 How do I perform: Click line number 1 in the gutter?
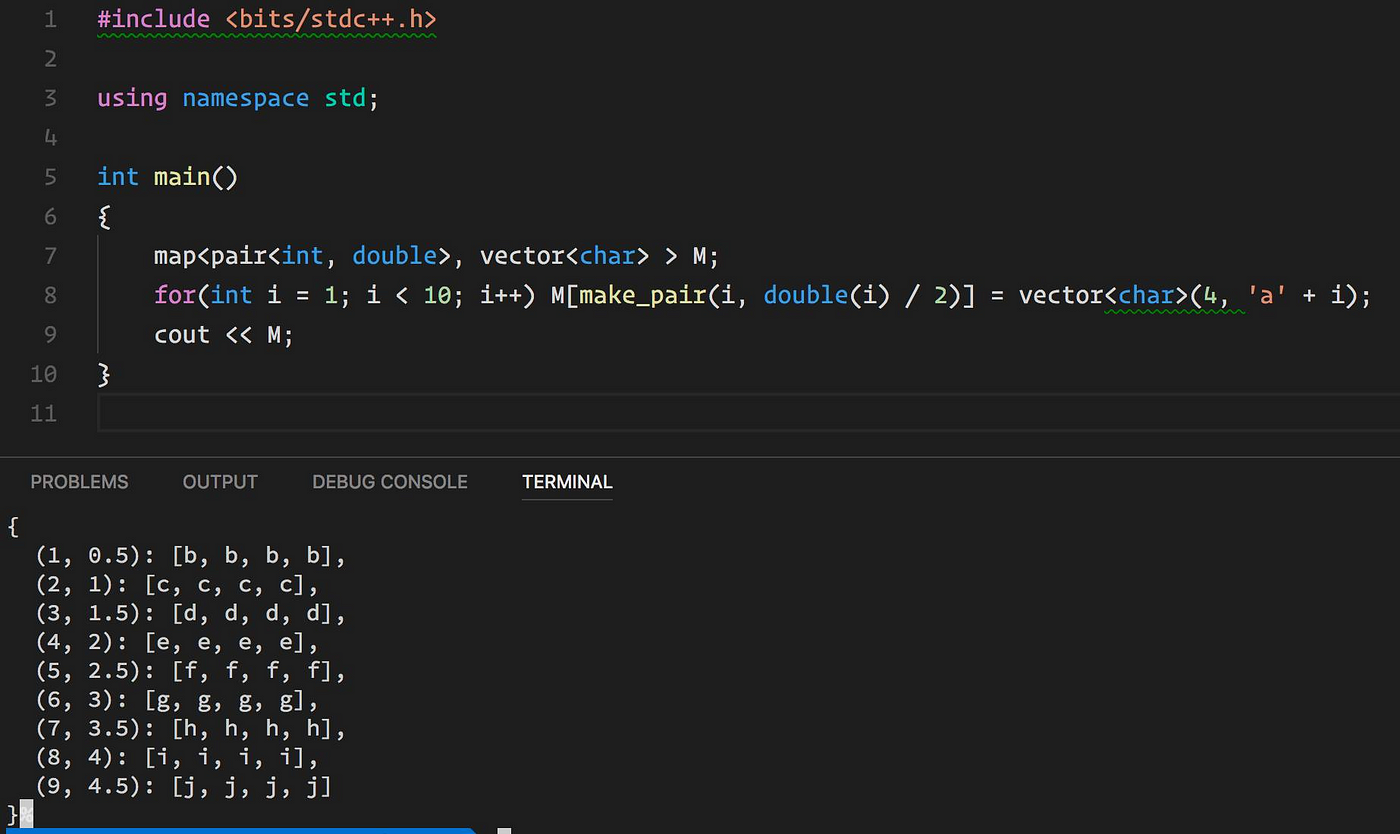[x=50, y=19]
